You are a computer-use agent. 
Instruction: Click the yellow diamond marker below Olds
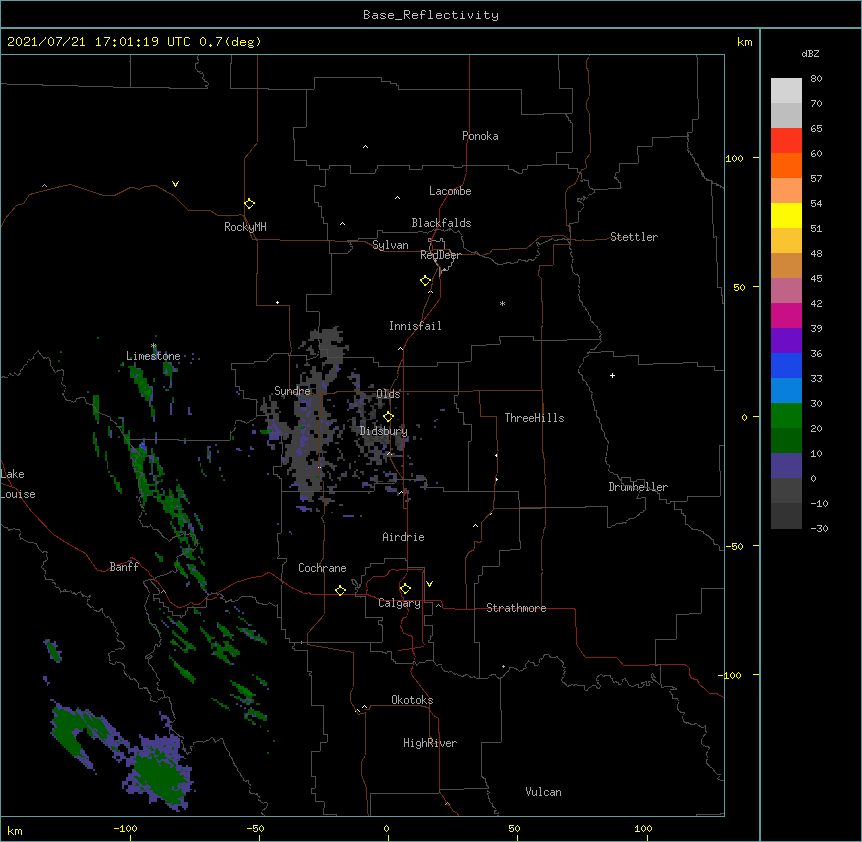(x=388, y=416)
